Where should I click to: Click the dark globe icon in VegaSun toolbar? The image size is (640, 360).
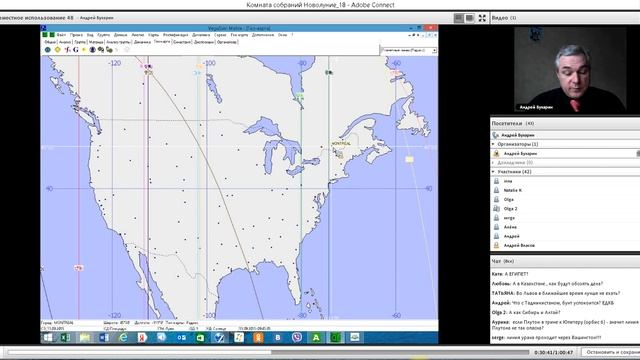pos(93,50)
